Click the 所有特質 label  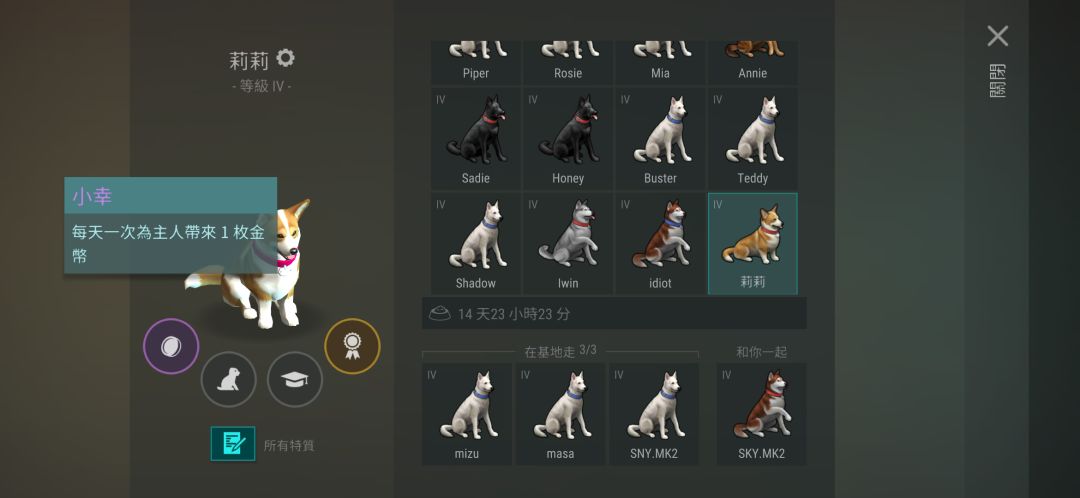tap(289, 446)
